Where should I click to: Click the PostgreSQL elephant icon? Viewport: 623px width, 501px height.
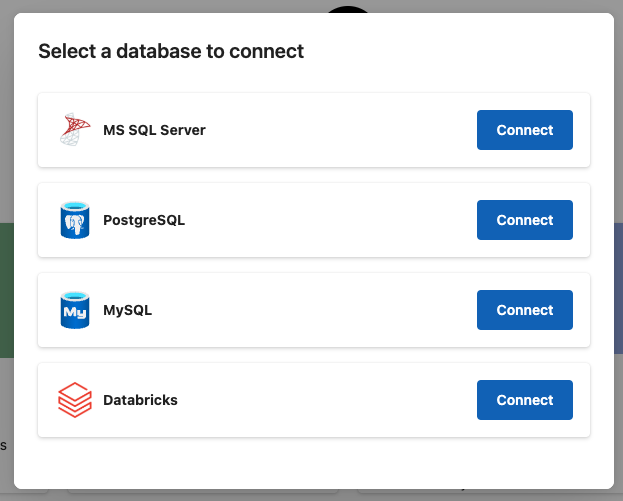click(x=75, y=220)
